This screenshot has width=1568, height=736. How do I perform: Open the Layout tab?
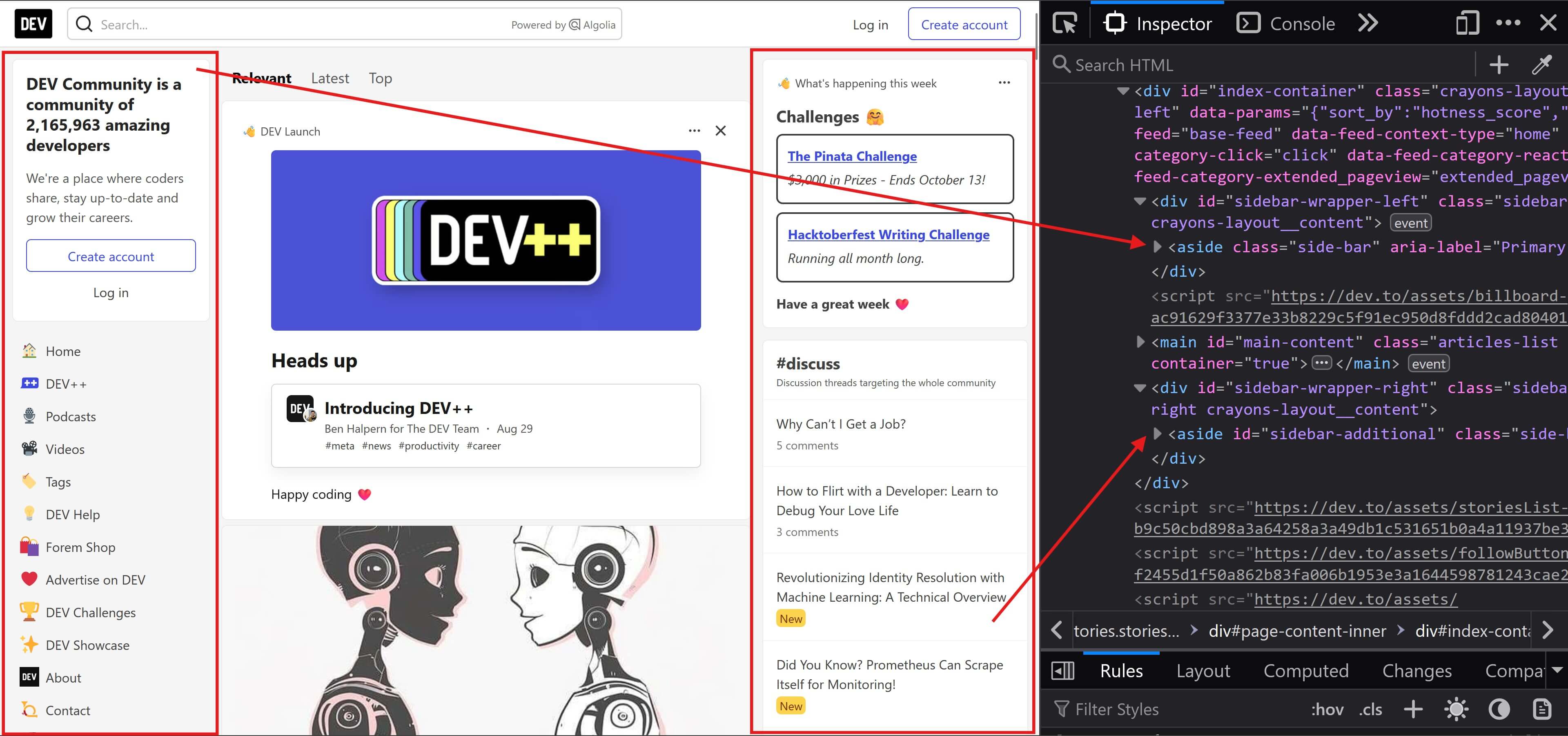[1203, 670]
